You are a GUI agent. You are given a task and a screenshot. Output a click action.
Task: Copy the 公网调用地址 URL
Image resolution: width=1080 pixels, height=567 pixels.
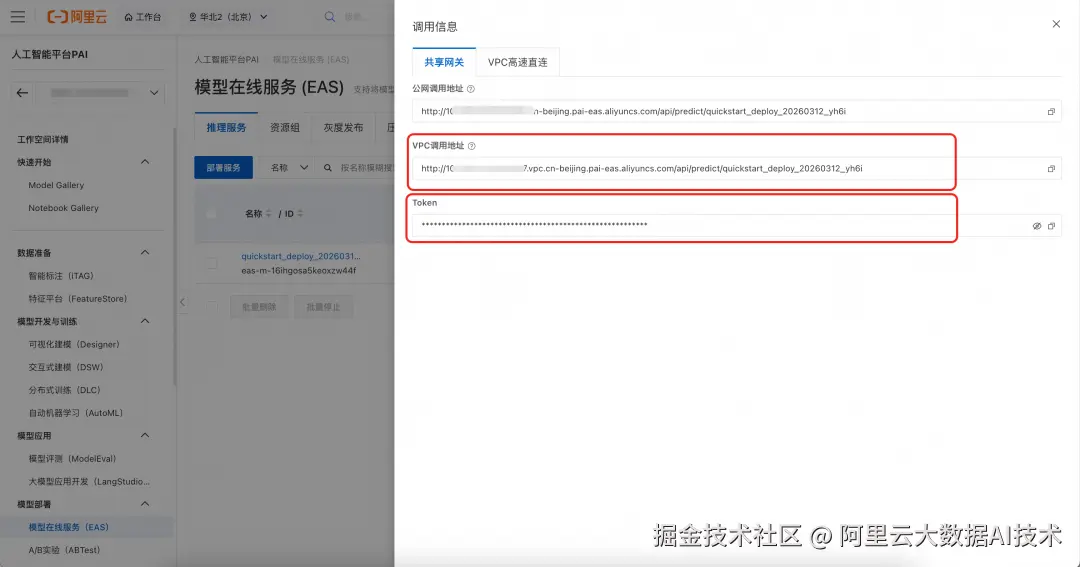[x=1051, y=112]
